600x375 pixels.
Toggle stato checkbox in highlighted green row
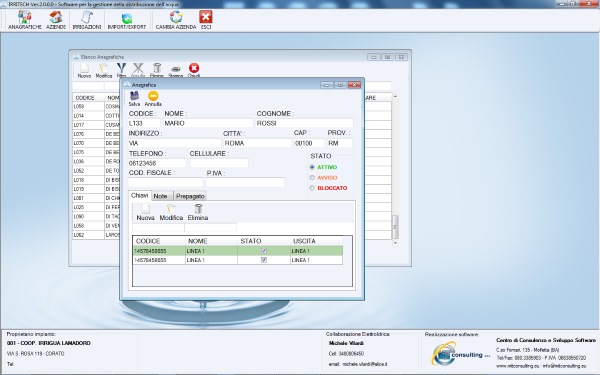point(264,251)
